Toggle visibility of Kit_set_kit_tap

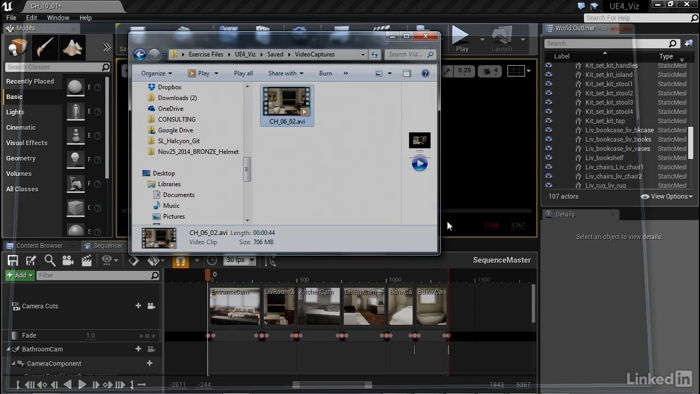548,120
